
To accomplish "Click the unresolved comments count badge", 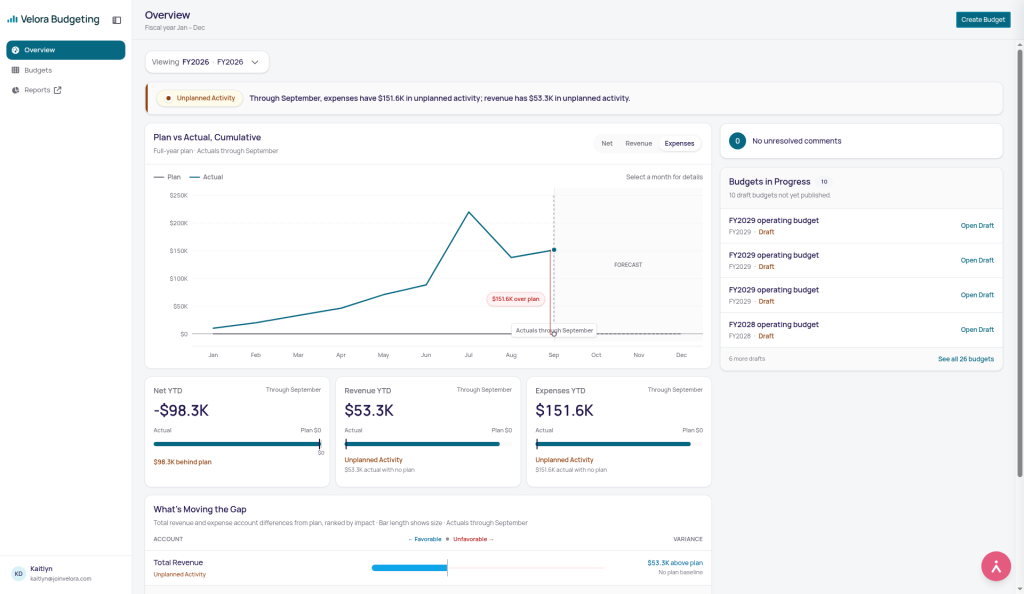I will coord(737,141).
